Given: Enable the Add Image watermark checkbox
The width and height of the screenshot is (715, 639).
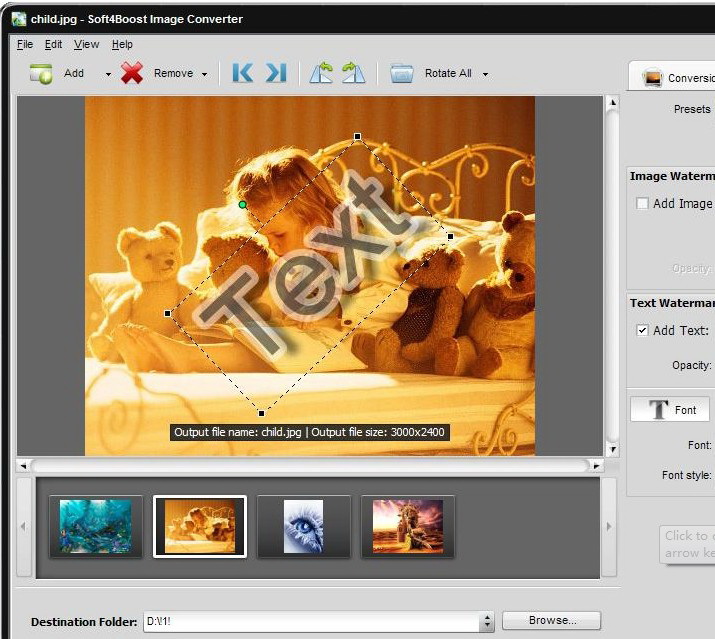Looking at the screenshot, I should pos(642,203).
